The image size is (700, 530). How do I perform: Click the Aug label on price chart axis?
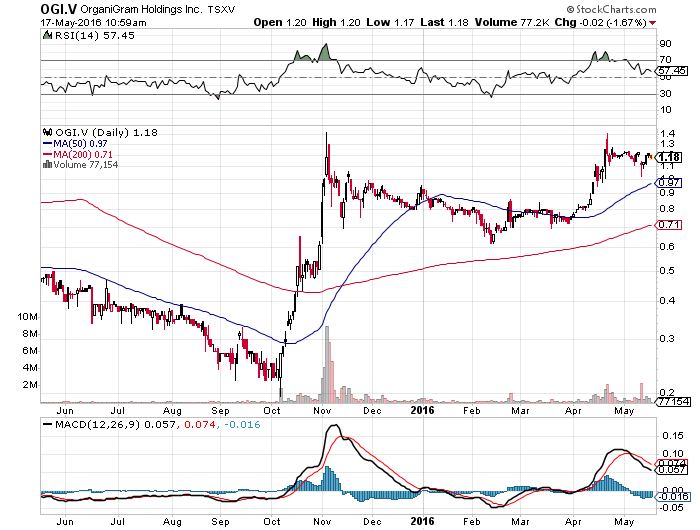pyautogui.click(x=172, y=411)
